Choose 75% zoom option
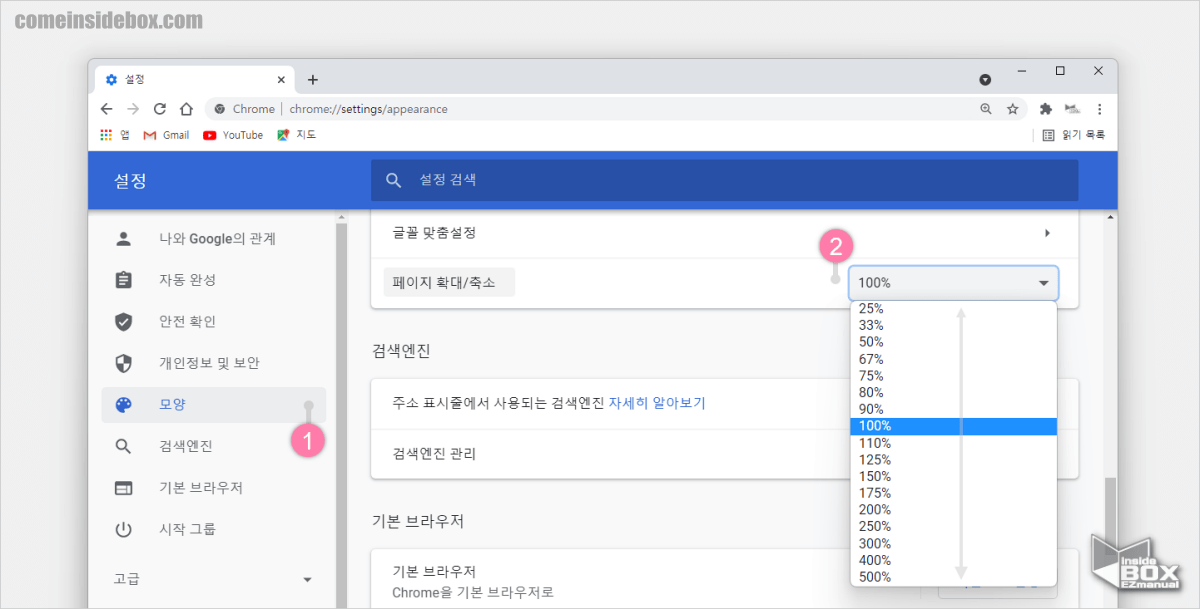 (x=953, y=376)
